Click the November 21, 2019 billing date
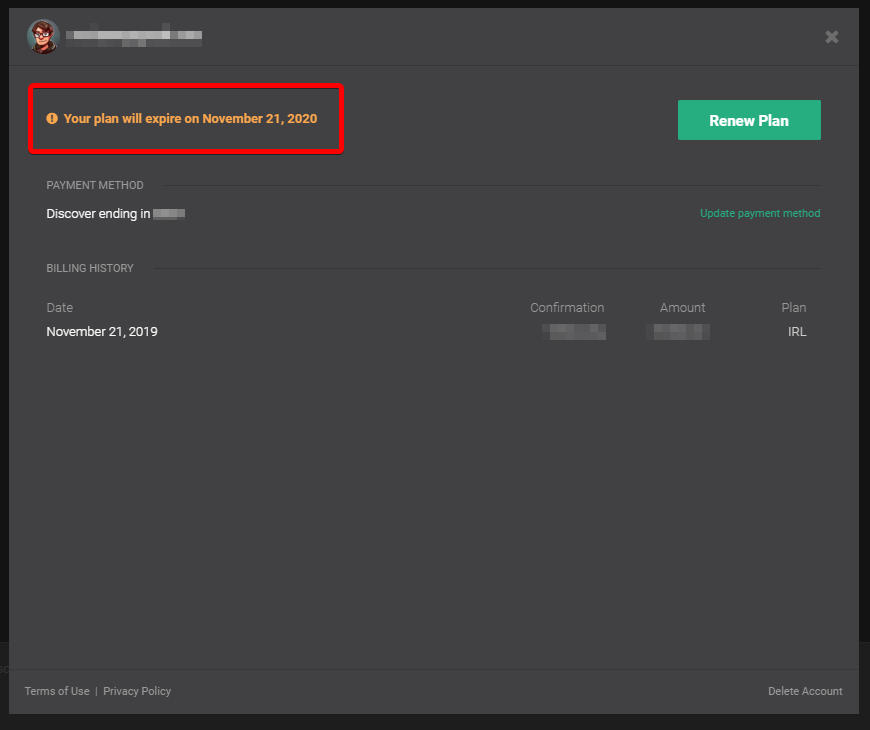 coord(102,332)
